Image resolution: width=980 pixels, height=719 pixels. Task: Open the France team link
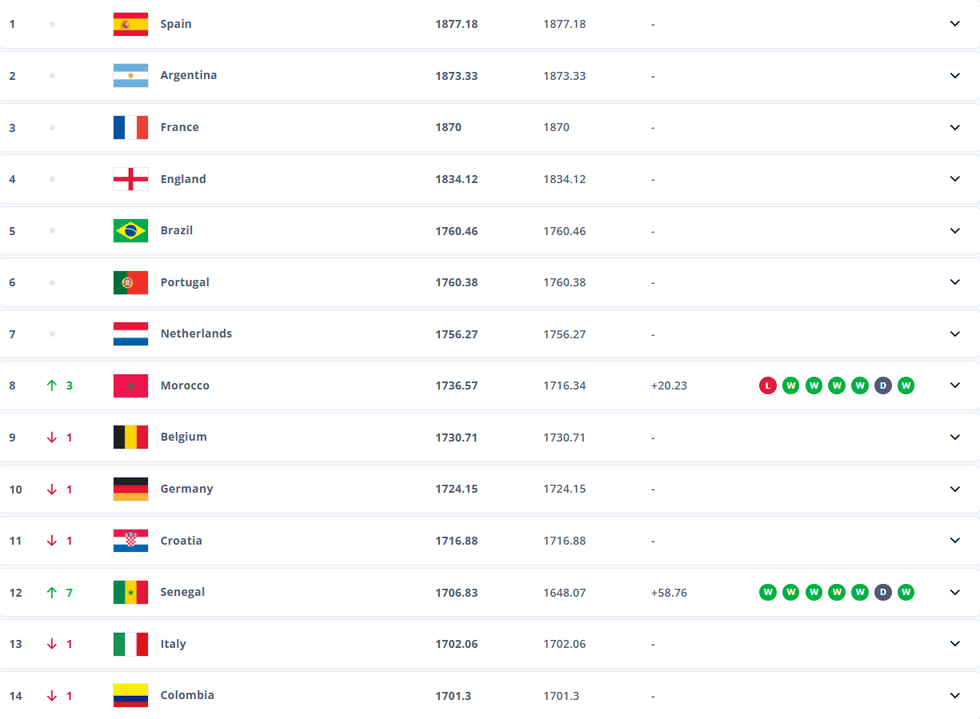pos(179,128)
